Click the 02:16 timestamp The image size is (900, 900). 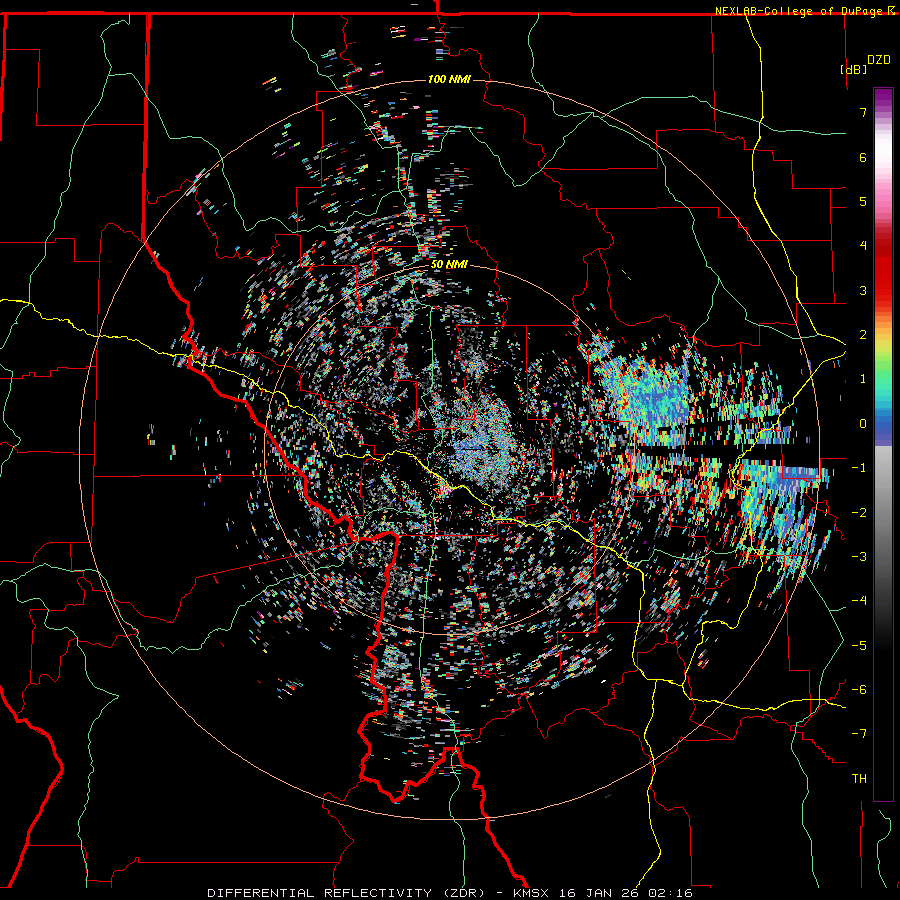(x=670, y=893)
